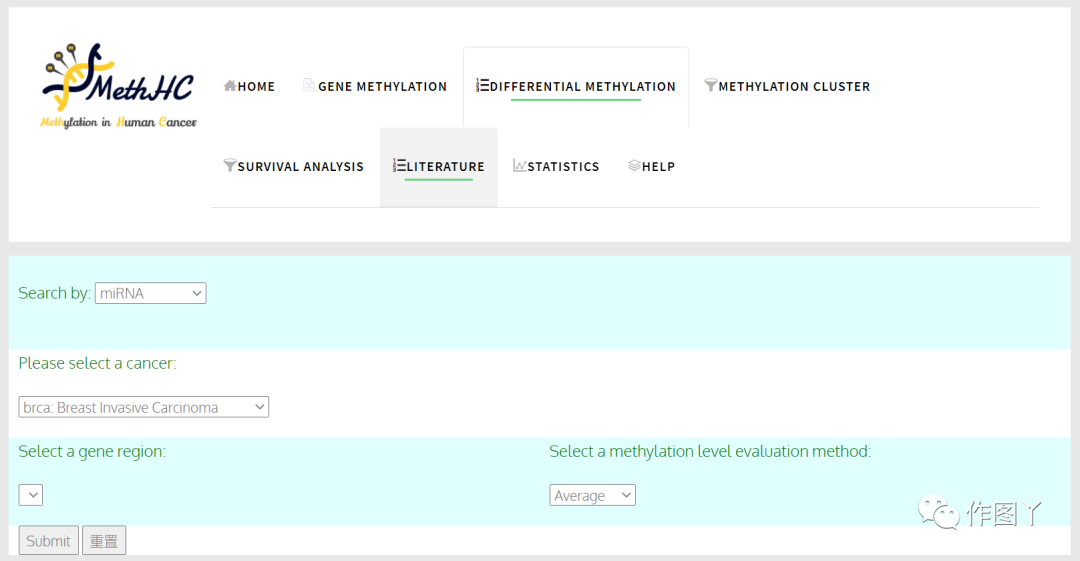Click the funnel icon beside Survival Analysis

pos(230,165)
